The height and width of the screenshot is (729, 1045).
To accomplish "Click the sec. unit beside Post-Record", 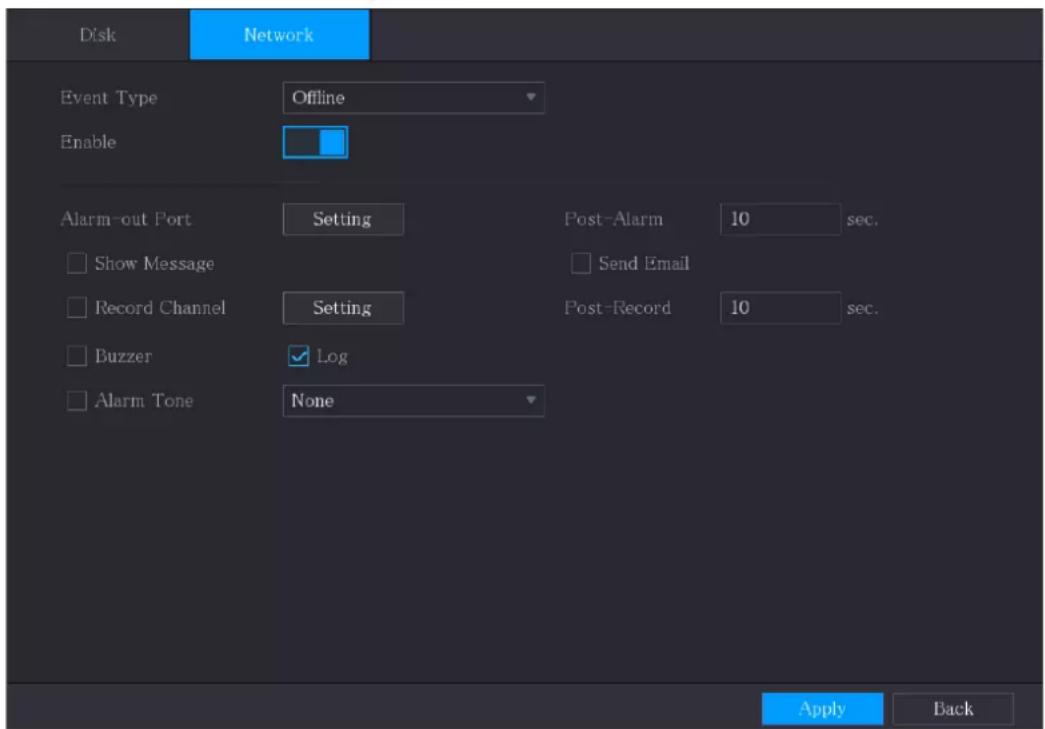I will pyautogui.click(x=862, y=309).
